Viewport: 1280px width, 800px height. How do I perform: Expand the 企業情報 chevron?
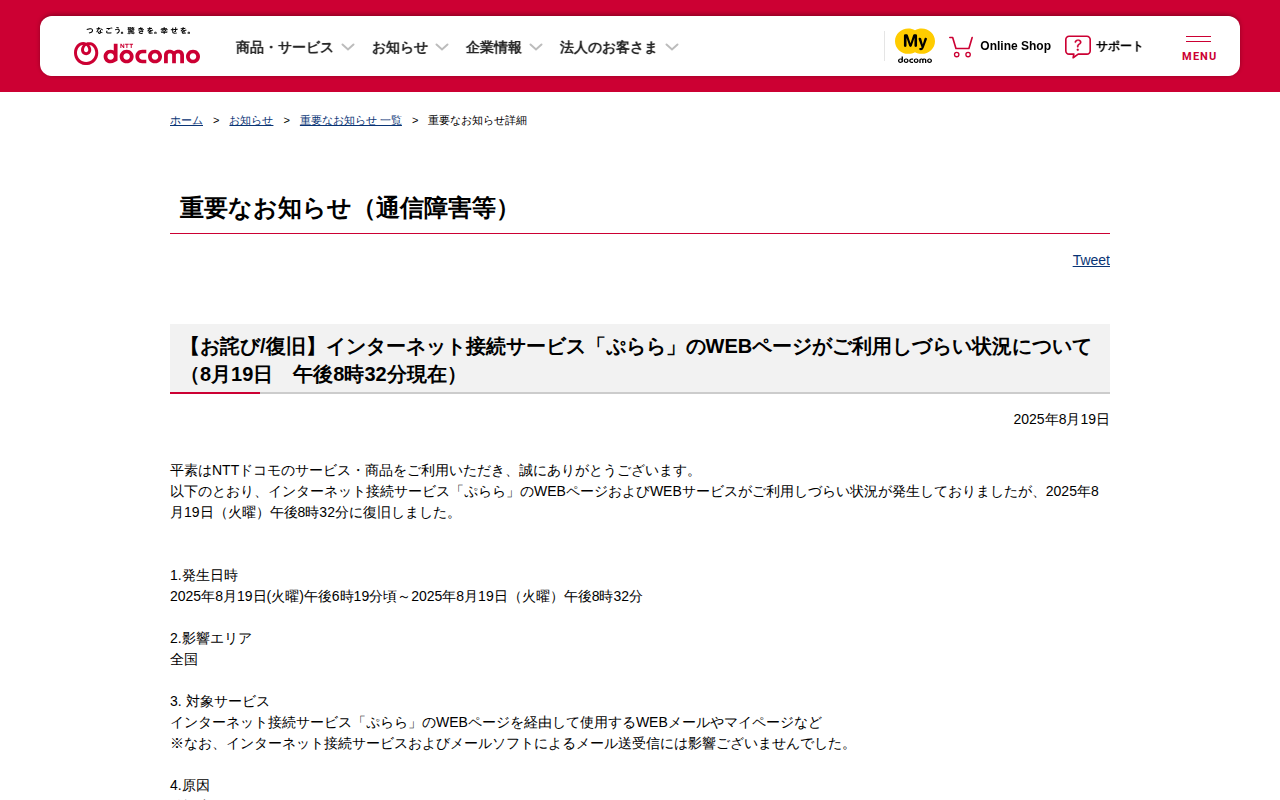[536, 47]
